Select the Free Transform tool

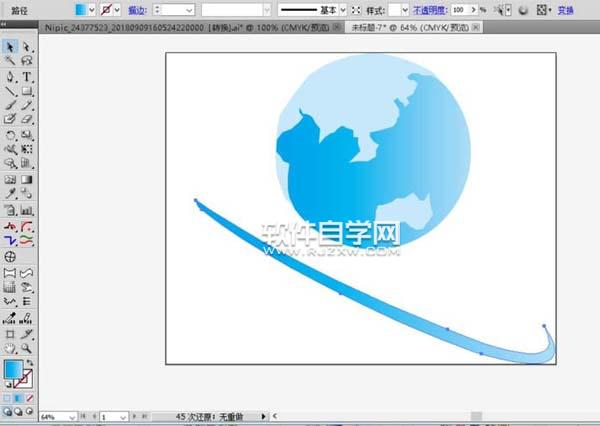(x=26, y=149)
